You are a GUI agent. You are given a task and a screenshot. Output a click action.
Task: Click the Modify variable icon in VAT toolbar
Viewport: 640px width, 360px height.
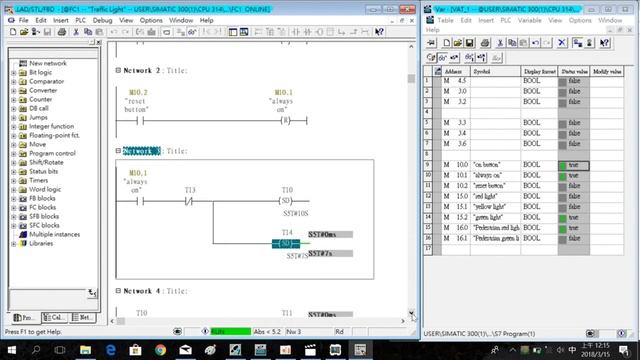pos(454,58)
